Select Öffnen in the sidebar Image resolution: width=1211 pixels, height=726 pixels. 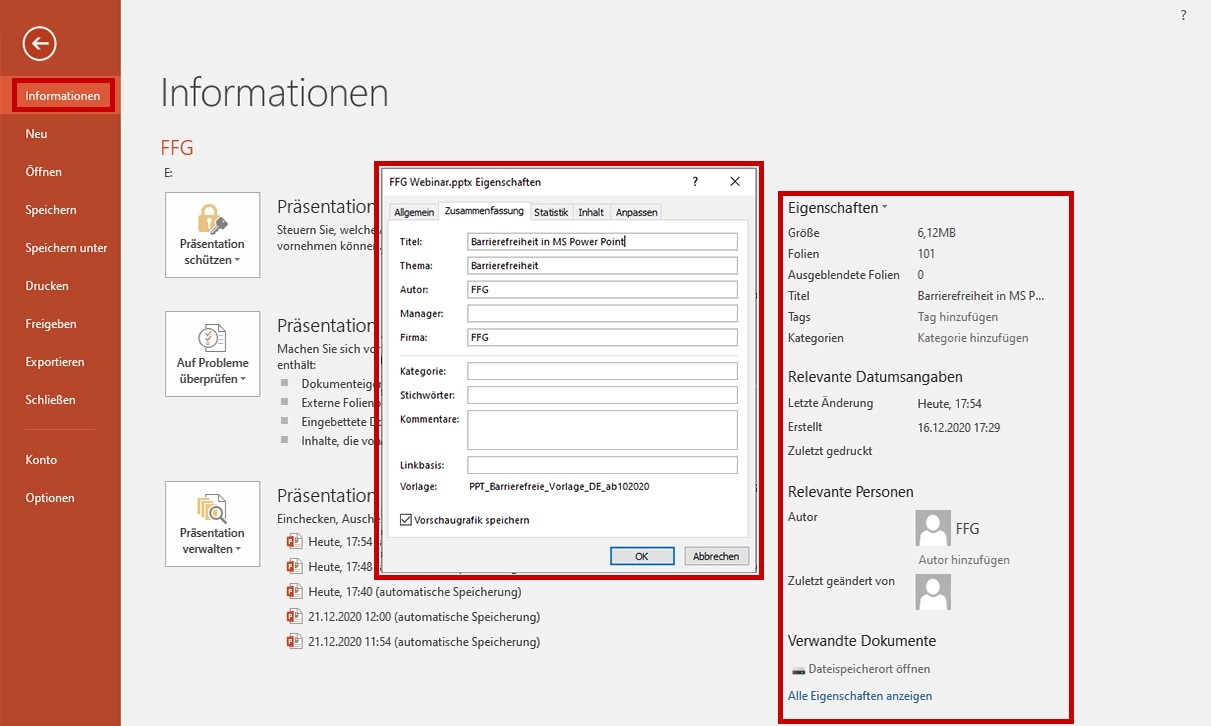pyautogui.click(x=44, y=172)
